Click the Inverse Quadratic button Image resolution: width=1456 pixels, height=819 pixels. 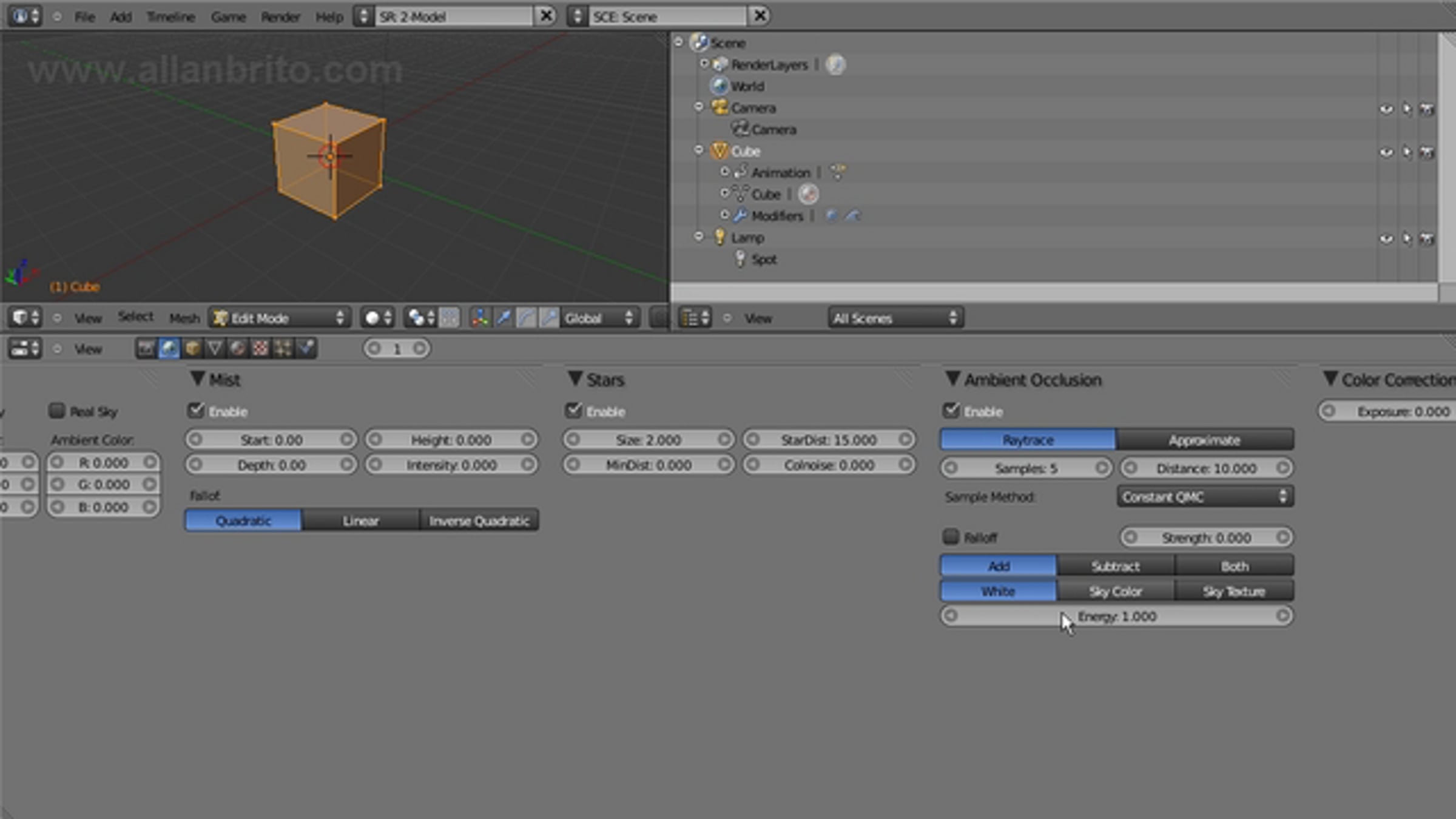pos(479,521)
